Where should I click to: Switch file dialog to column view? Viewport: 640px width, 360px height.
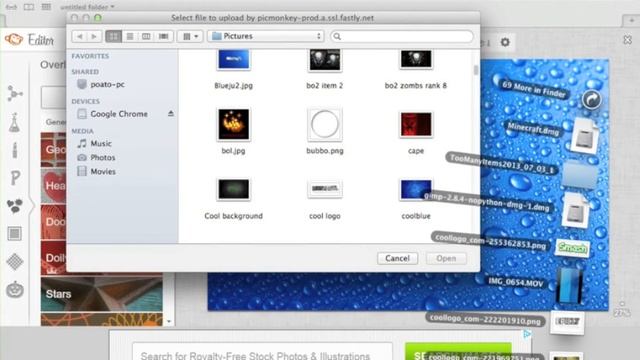(146, 36)
